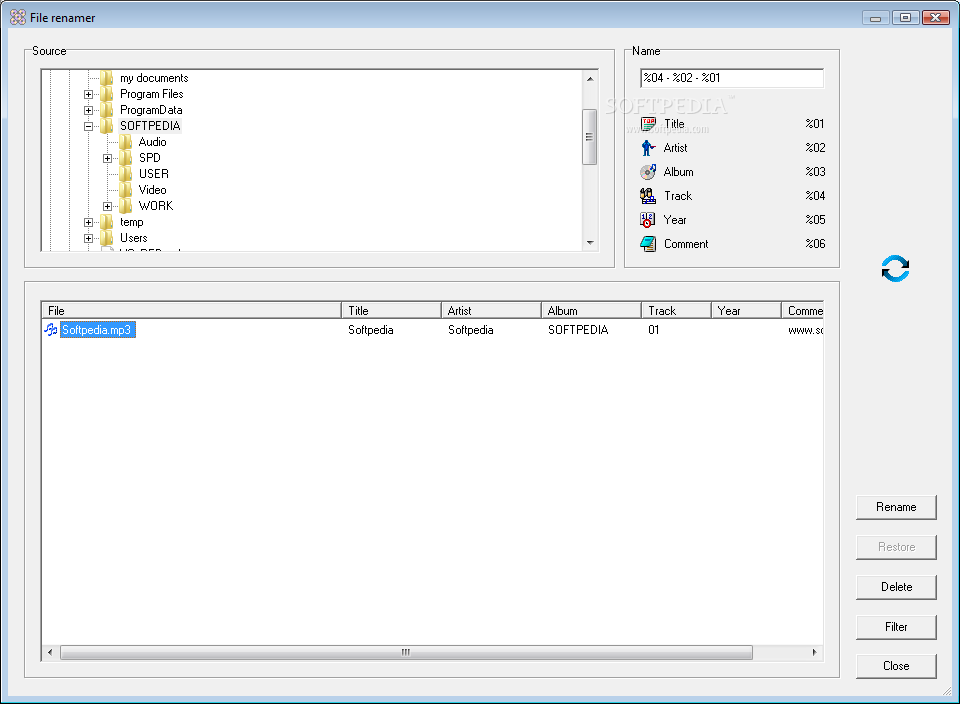Viewport: 960px width, 704px height.
Task: Click the Artist tag icon
Action: pyautogui.click(x=648, y=148)
